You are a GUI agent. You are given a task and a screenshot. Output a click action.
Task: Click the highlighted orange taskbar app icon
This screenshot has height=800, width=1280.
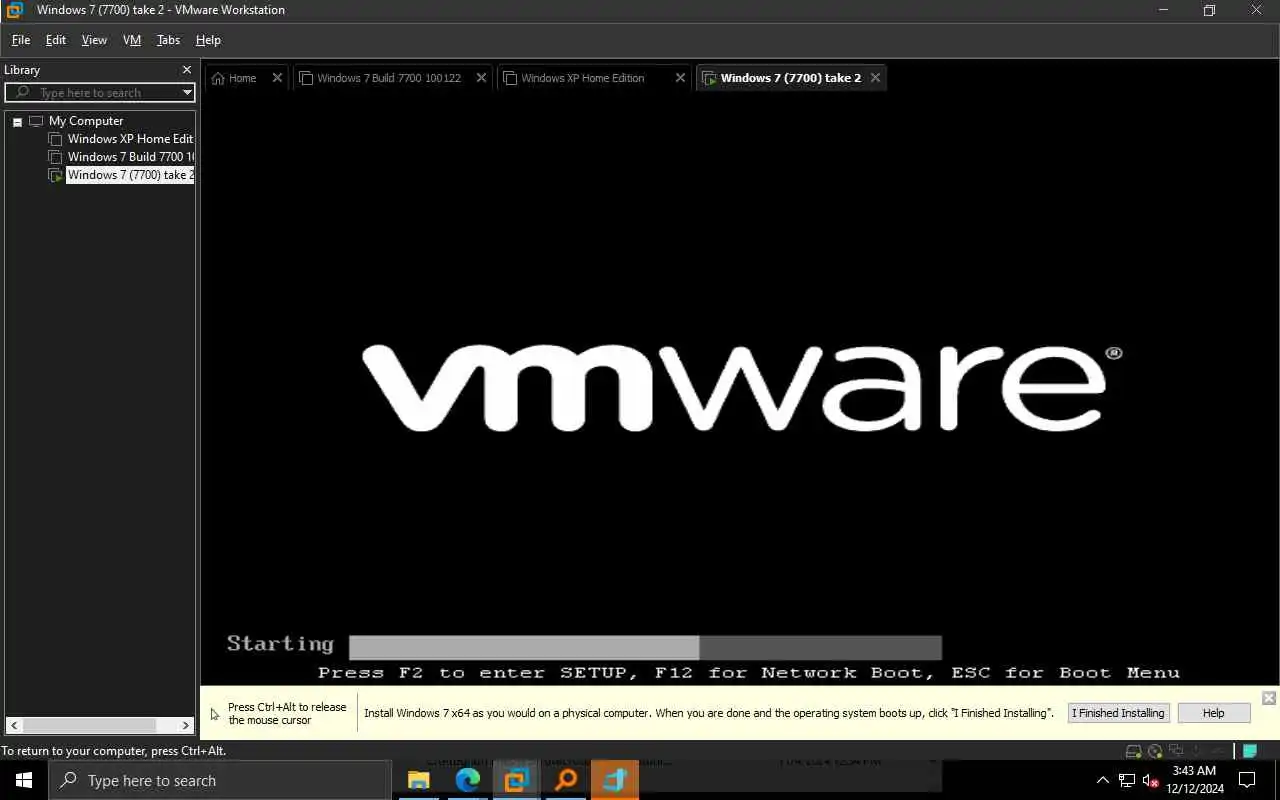(614, 780)
